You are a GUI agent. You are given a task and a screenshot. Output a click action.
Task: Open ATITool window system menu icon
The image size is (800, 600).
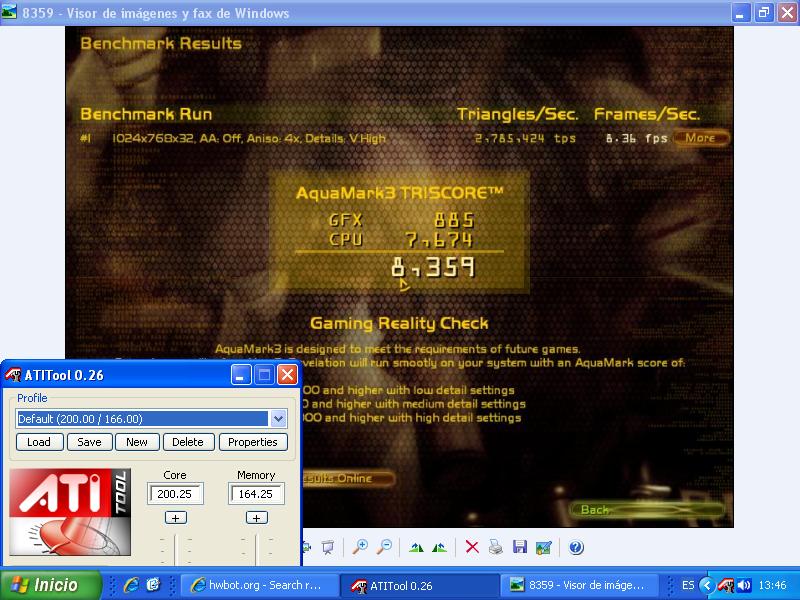[x=13, y=375]
